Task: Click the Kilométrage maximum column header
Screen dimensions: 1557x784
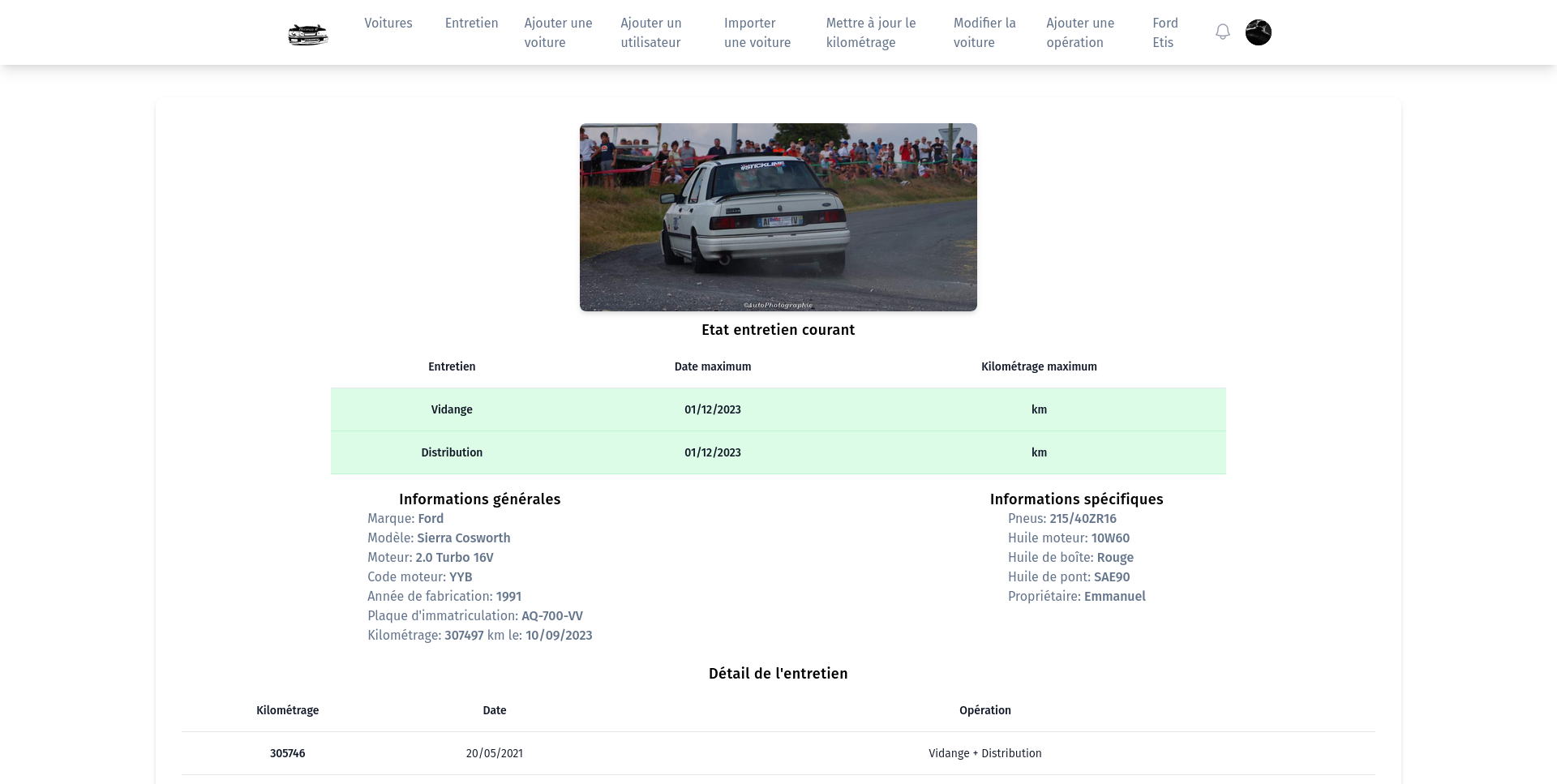Action: click(x=1039, y=366)
